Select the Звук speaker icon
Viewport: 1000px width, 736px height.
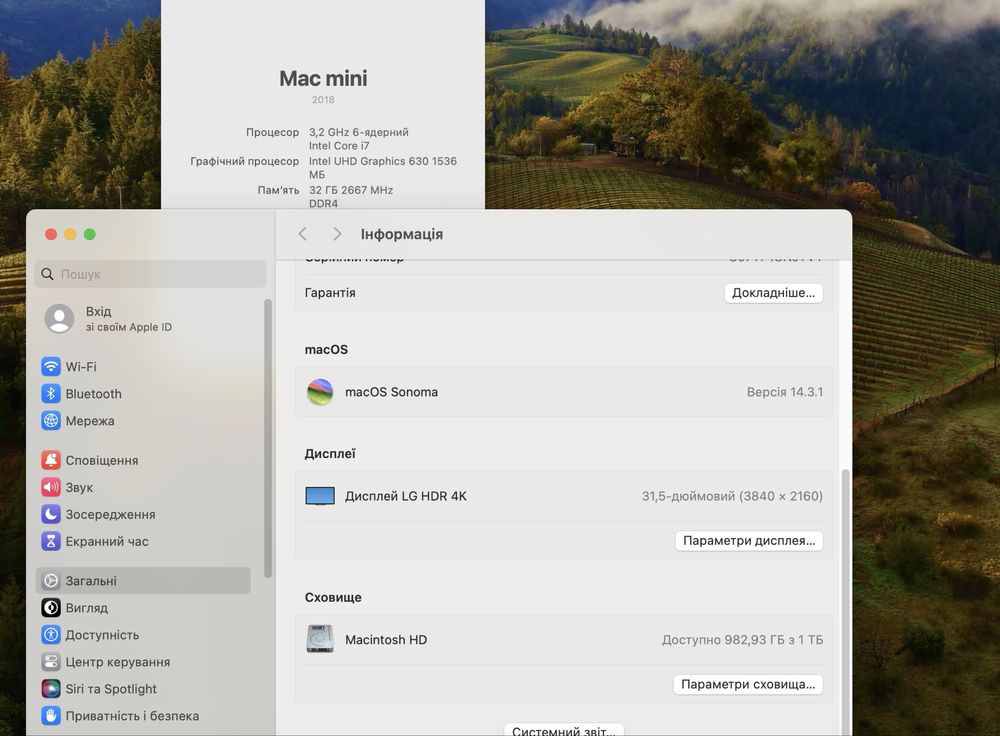[51, 487]
